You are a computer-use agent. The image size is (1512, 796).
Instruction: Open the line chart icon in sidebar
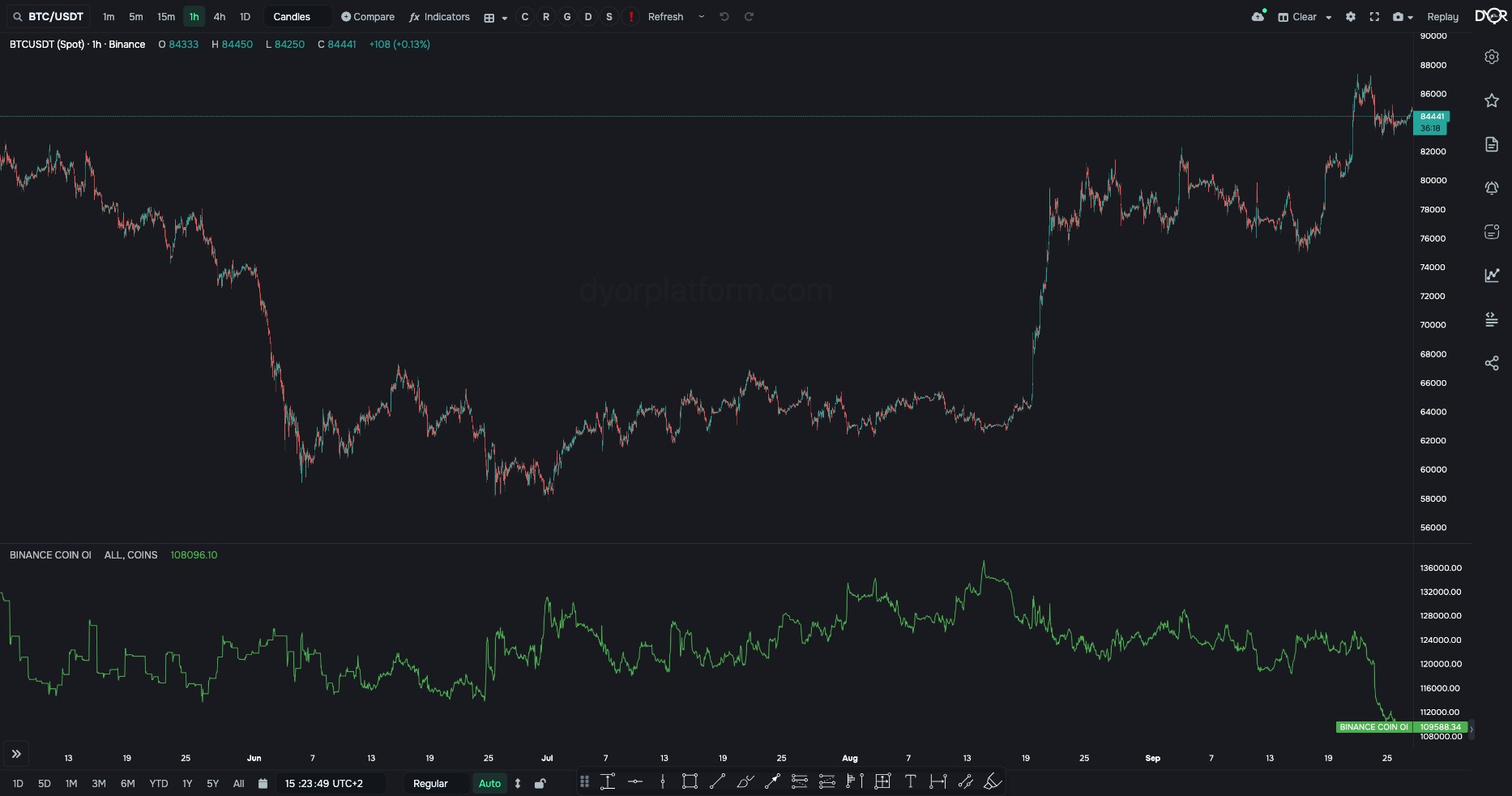[x=1492, y=276]
